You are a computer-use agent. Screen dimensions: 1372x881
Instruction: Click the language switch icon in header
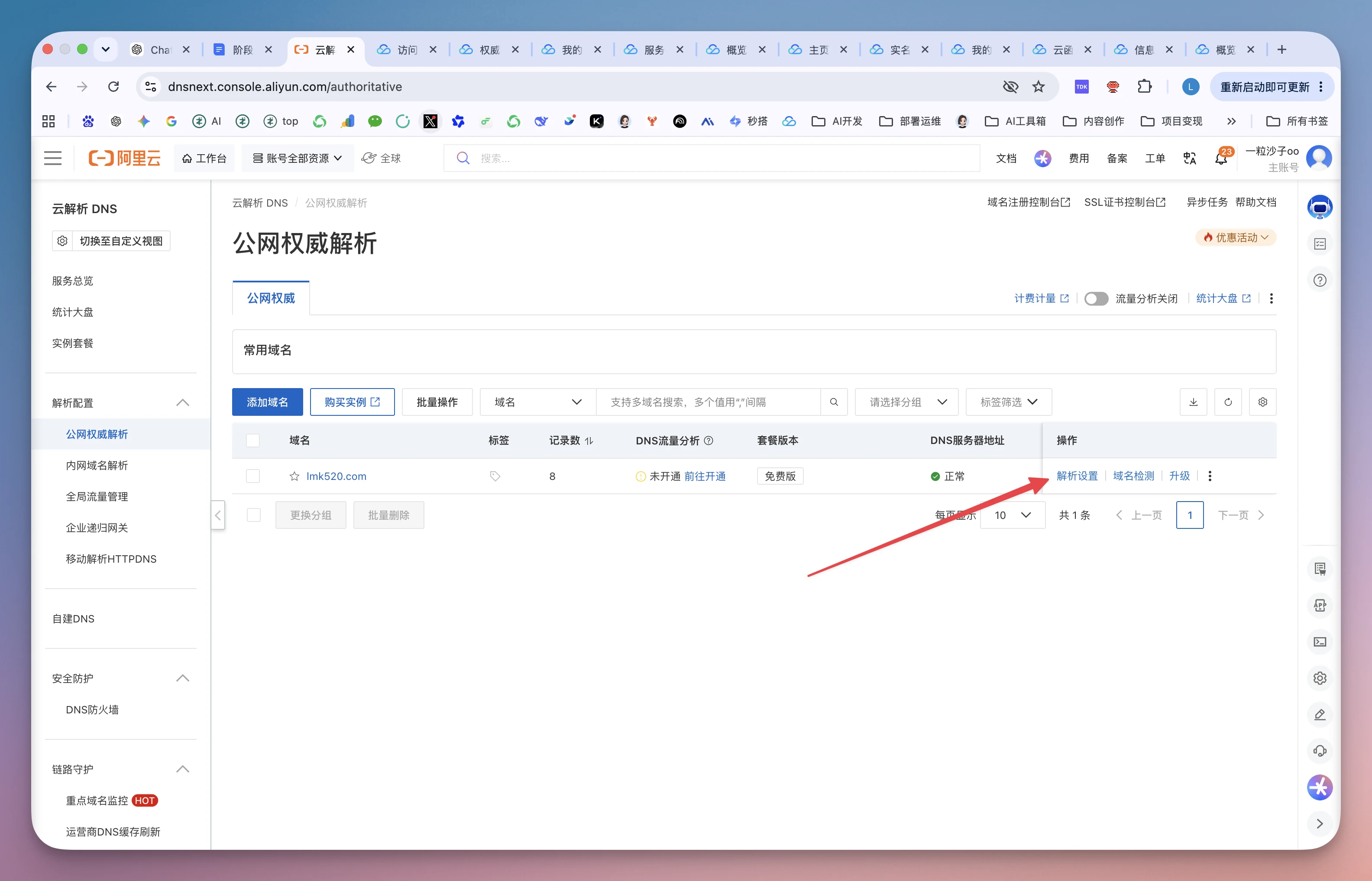(x=1190, y=159)
